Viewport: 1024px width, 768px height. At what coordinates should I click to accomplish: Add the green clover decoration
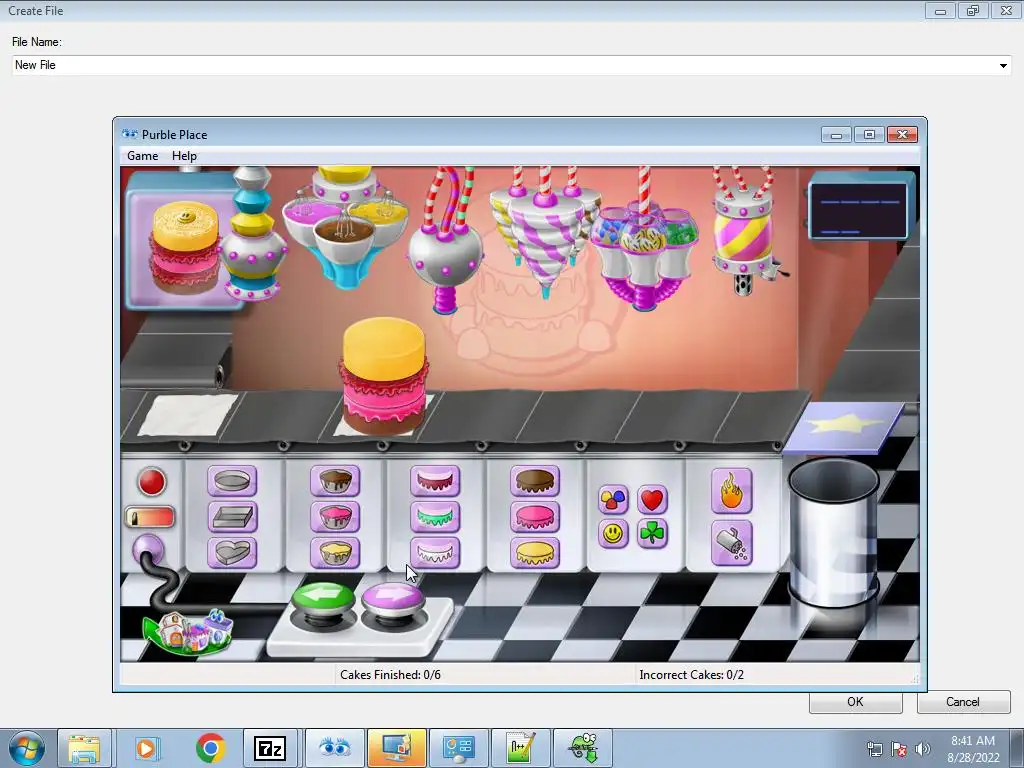tap(652, 534)
